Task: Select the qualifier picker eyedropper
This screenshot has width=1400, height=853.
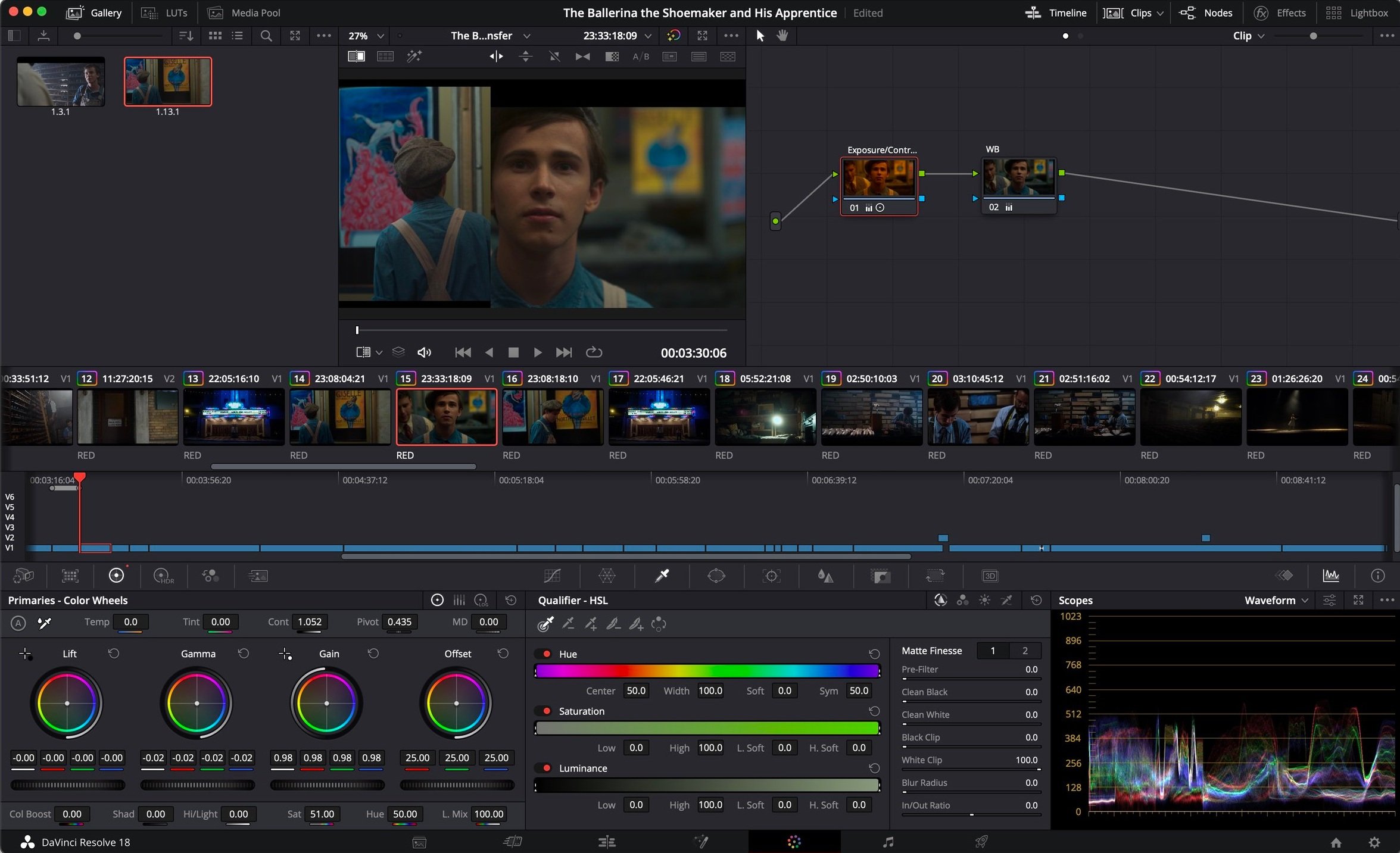Action: [x=545, y=624]
